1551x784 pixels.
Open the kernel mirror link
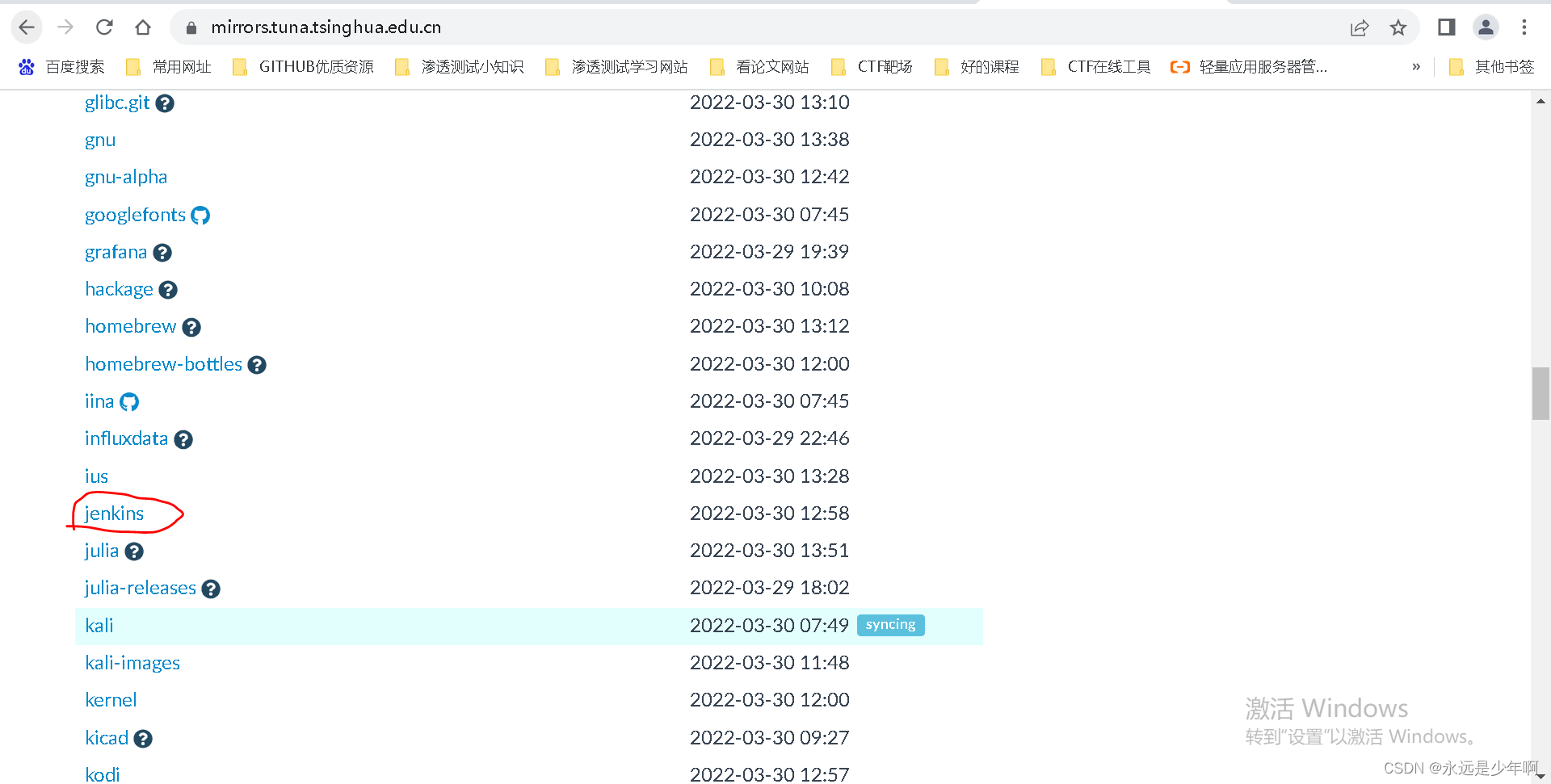[x=111, y=700]
